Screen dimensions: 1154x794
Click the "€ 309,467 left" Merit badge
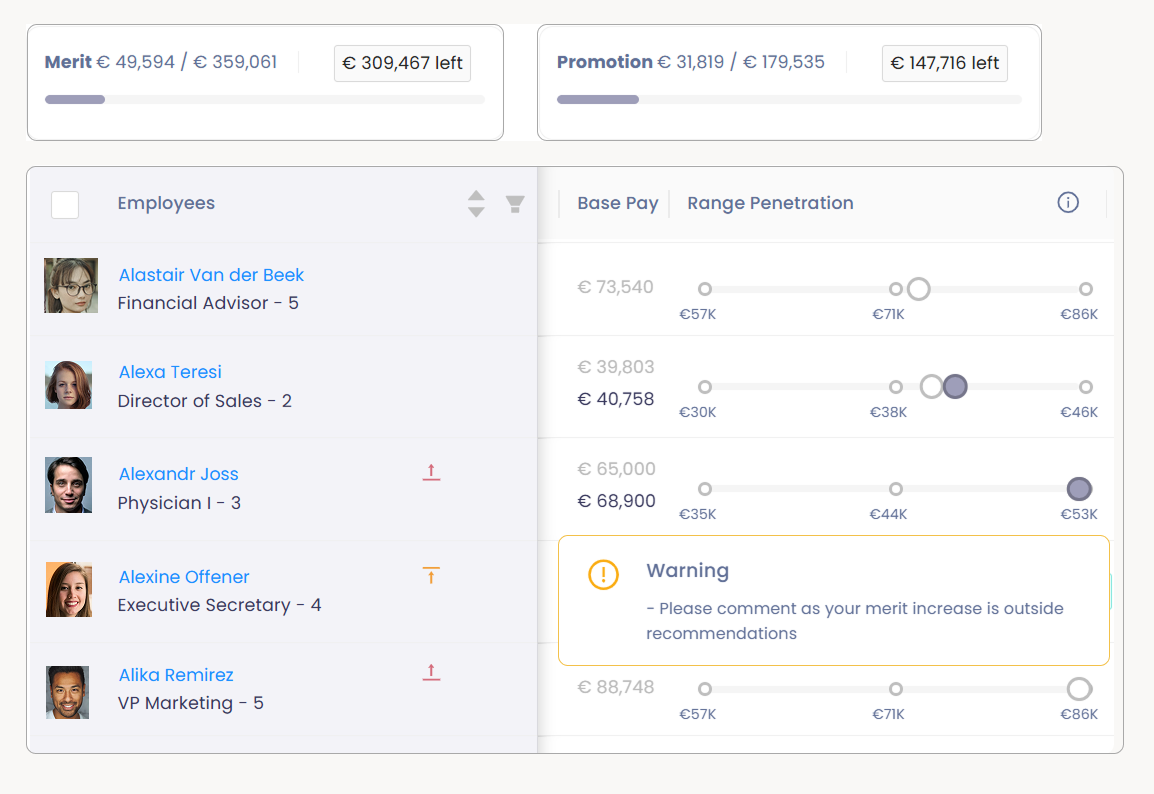coord(402,62)
